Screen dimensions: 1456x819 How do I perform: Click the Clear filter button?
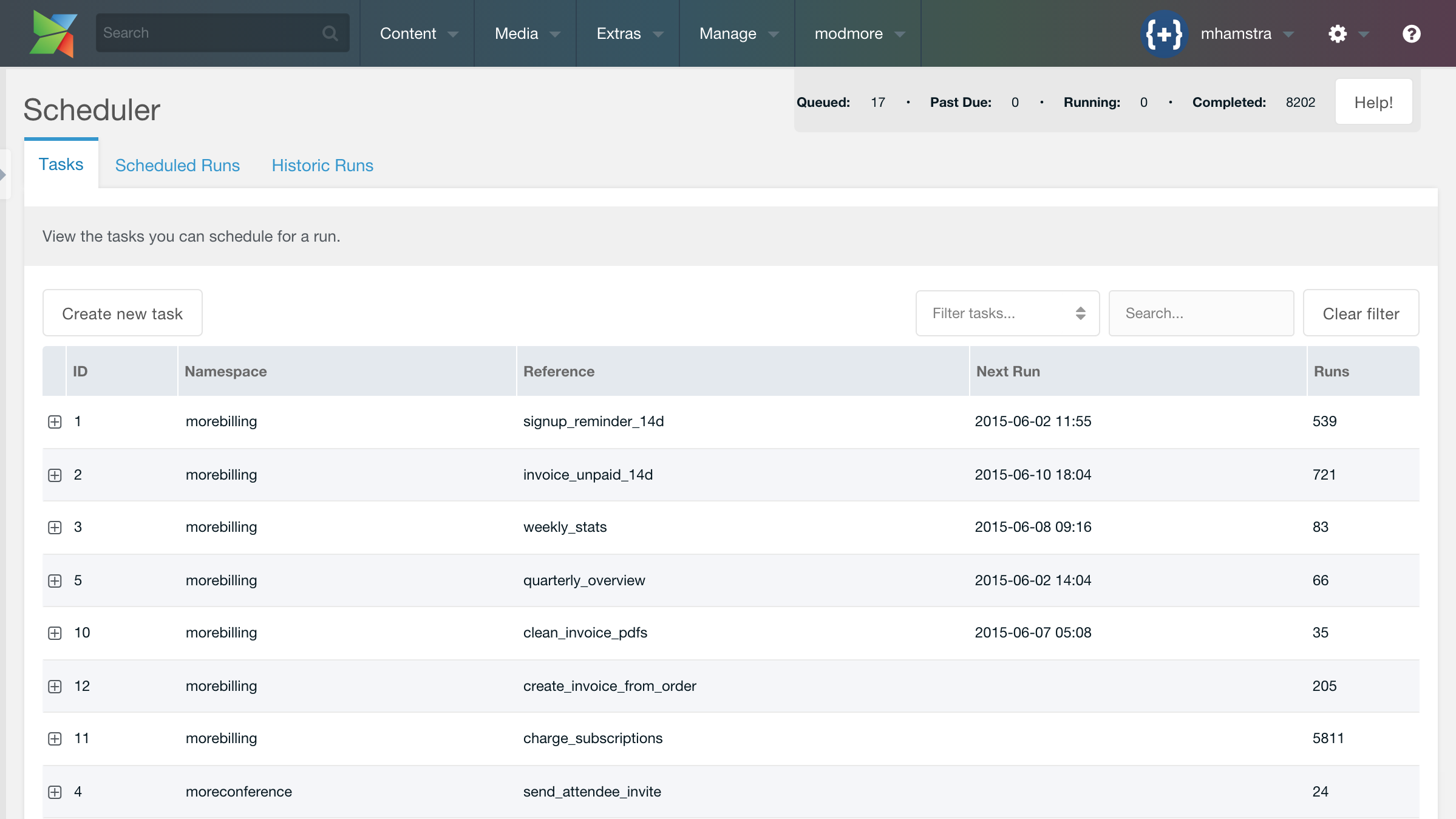click(x=1361, y=313)
